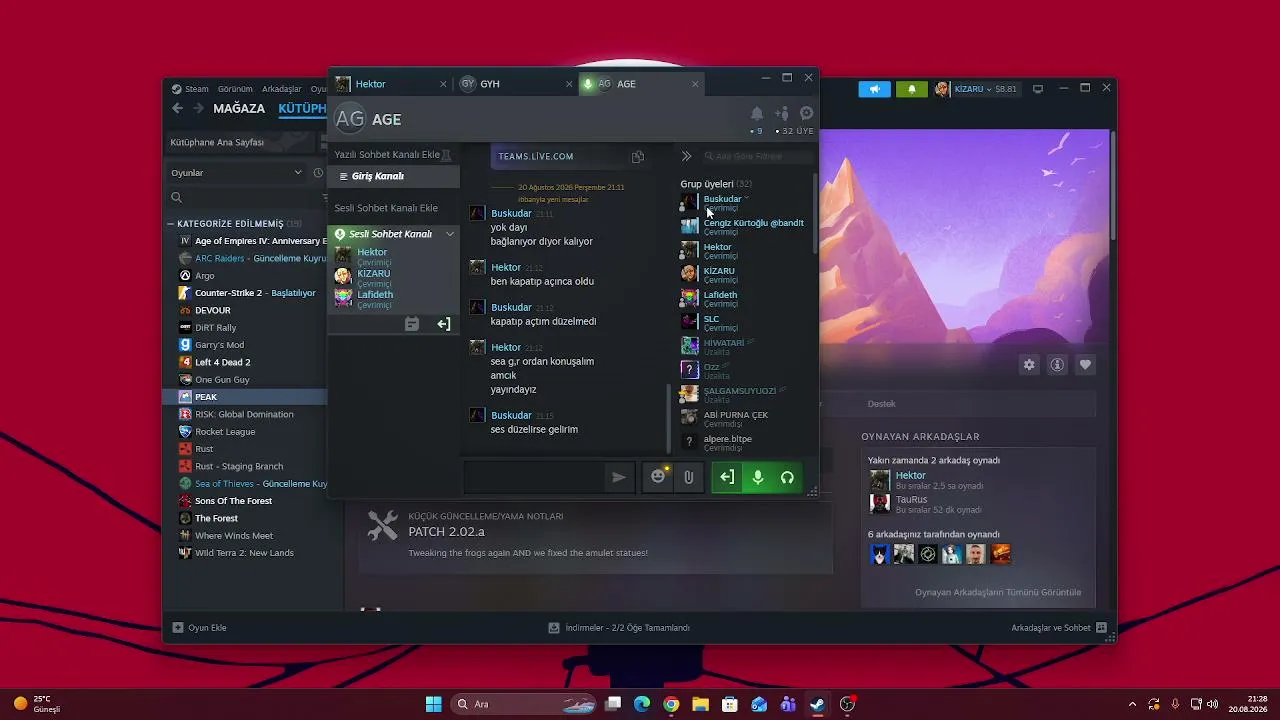Copy the TEAMS.LIVE.COM link with copy icon
Viewport: 1280px width, 720px height.
[638, 156]
